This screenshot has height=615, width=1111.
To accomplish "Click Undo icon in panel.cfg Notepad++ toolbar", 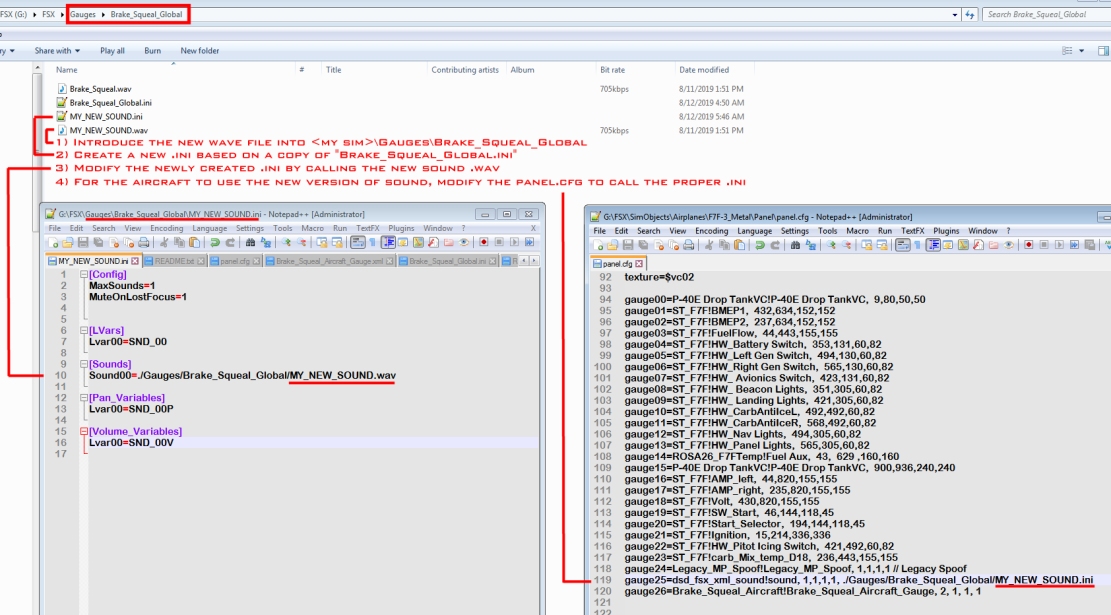I will pyautogui.click(x=760, y=244).
